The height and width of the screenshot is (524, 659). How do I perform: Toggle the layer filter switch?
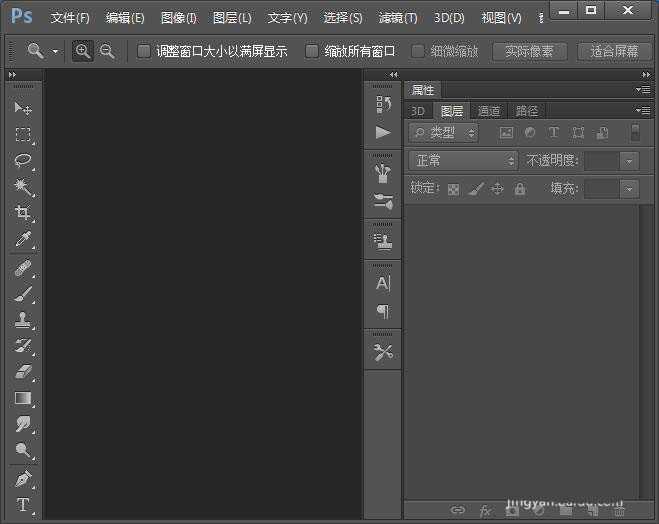tap(634, 132)
